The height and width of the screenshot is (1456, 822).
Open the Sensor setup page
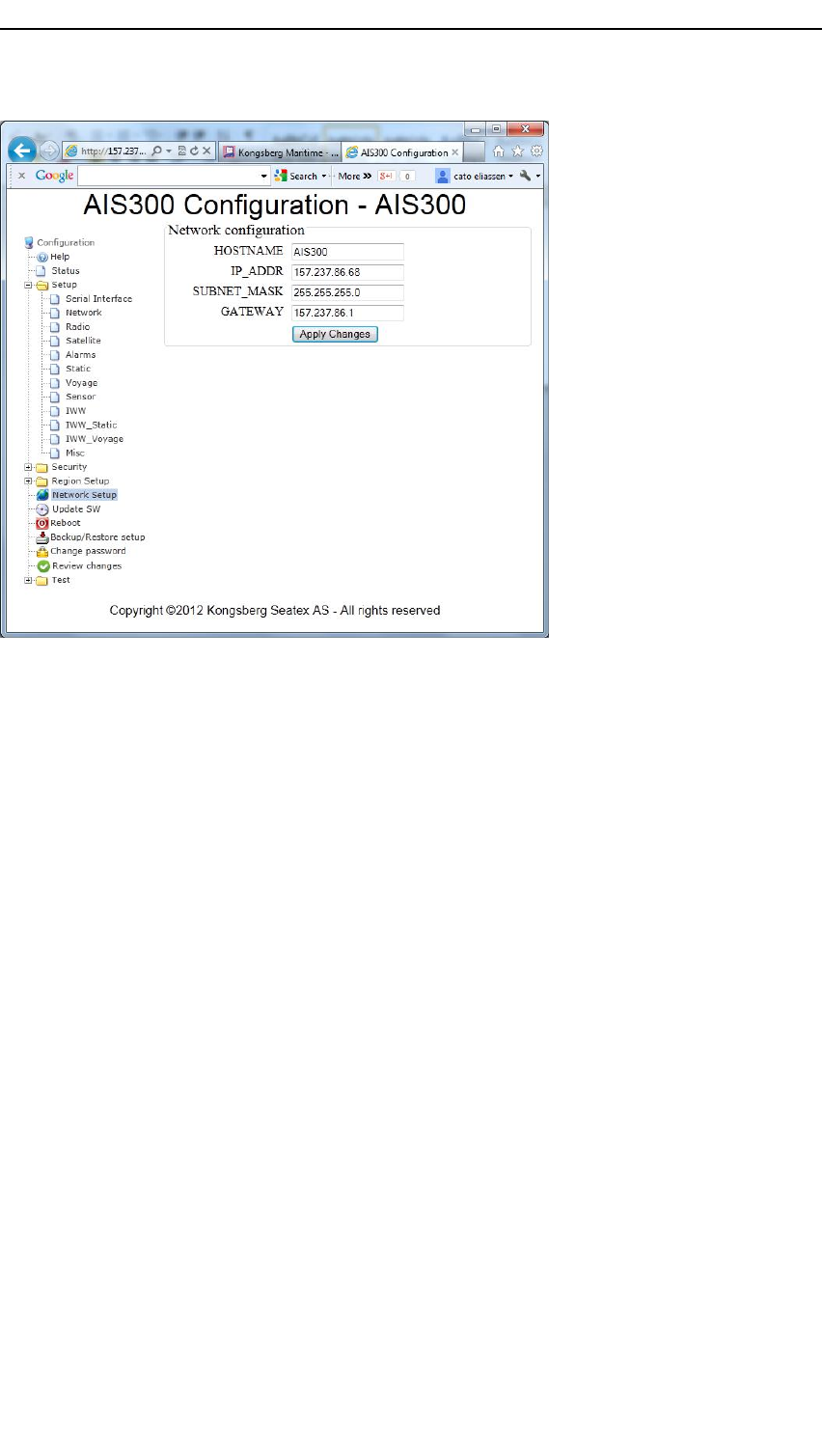pos(80,397)
